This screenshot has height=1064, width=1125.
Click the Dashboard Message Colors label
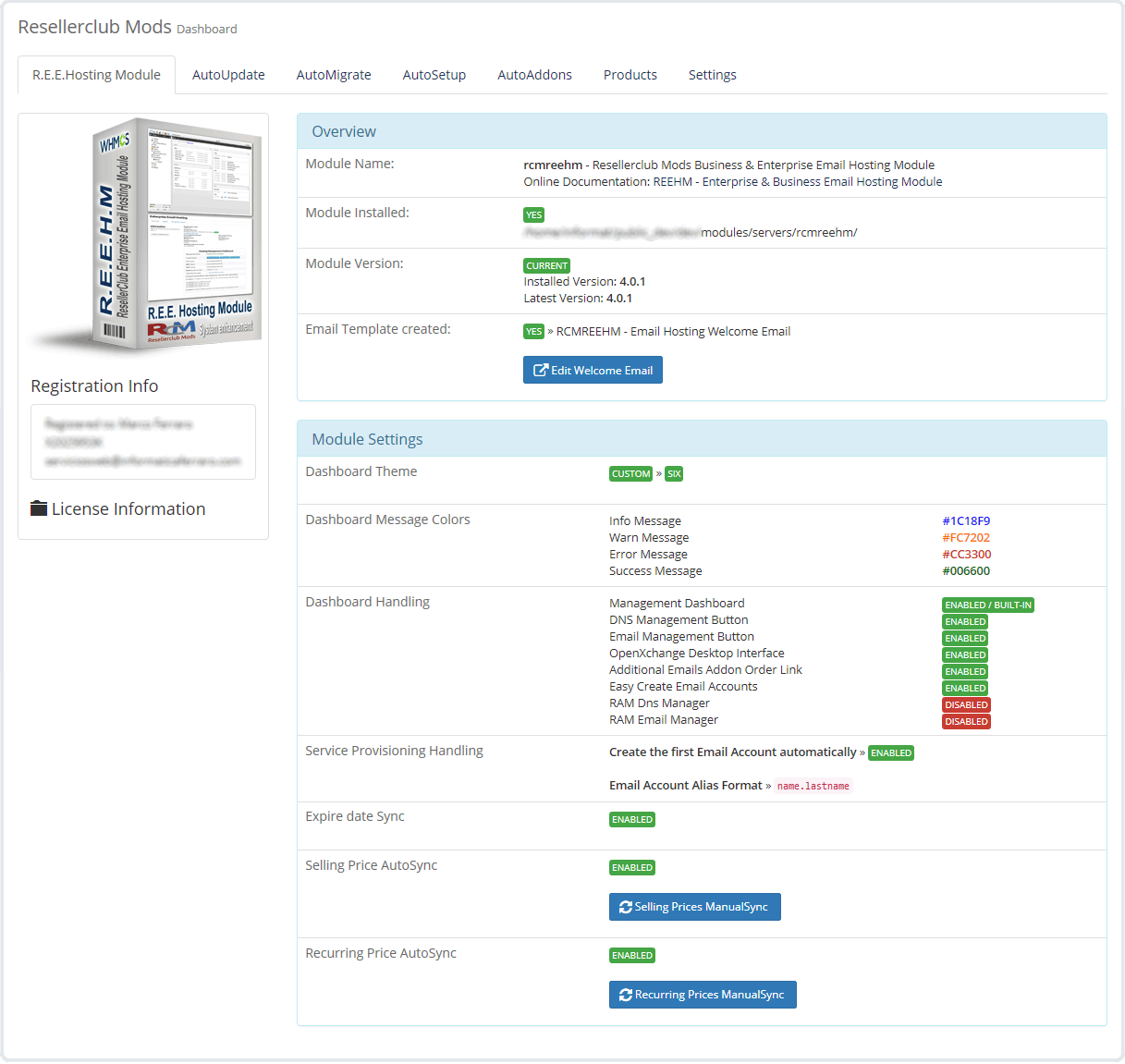pos(388,520)
